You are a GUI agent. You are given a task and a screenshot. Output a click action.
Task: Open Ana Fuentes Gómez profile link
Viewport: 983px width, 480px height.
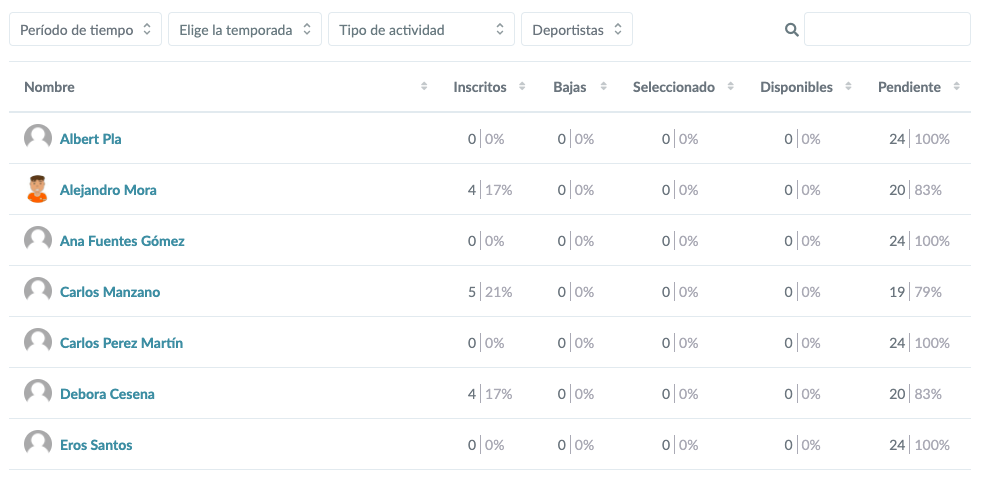pos(122,241)
